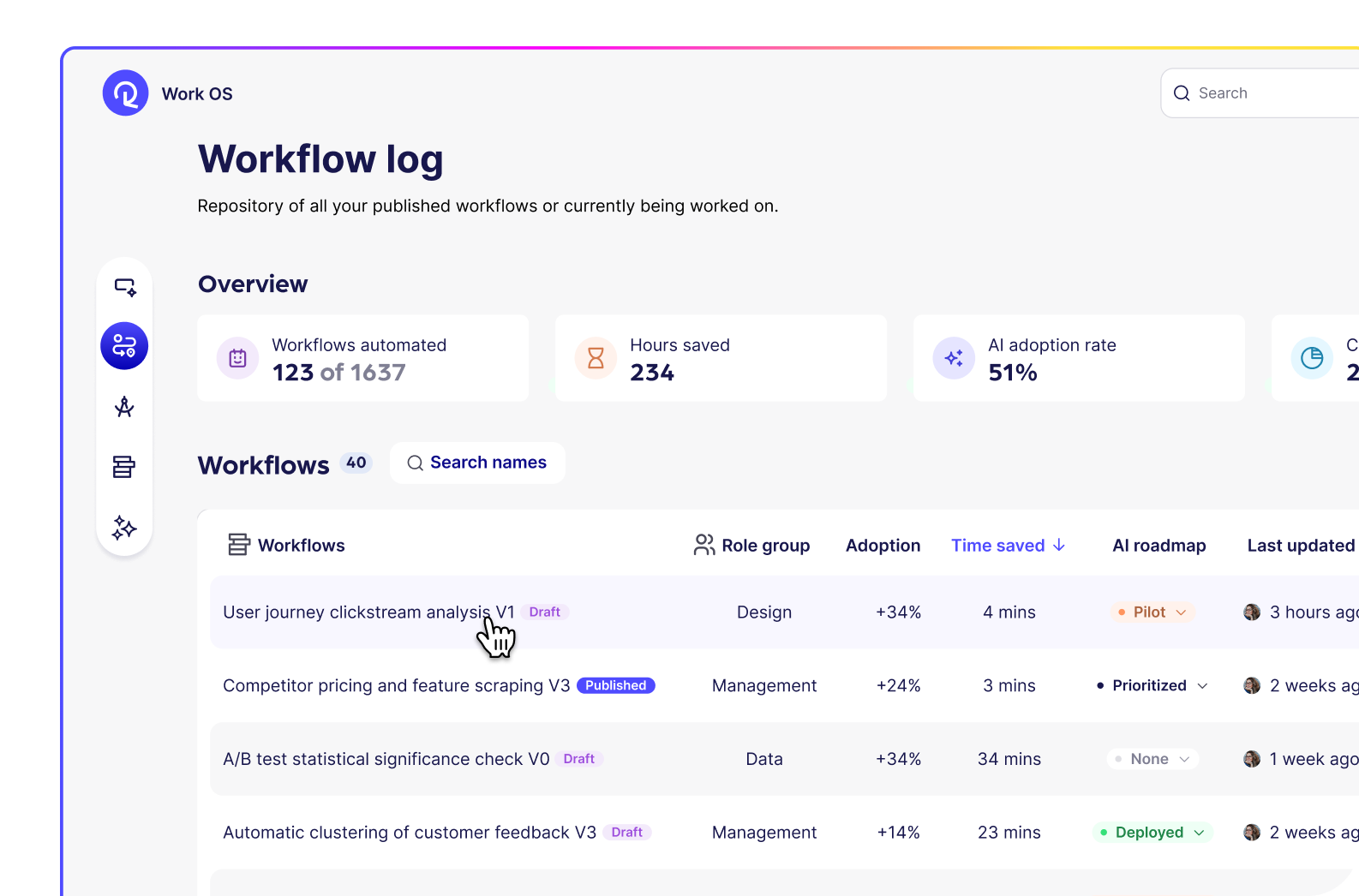
Task: Click the Workflow log page title
Action: (x=320, y=160)
